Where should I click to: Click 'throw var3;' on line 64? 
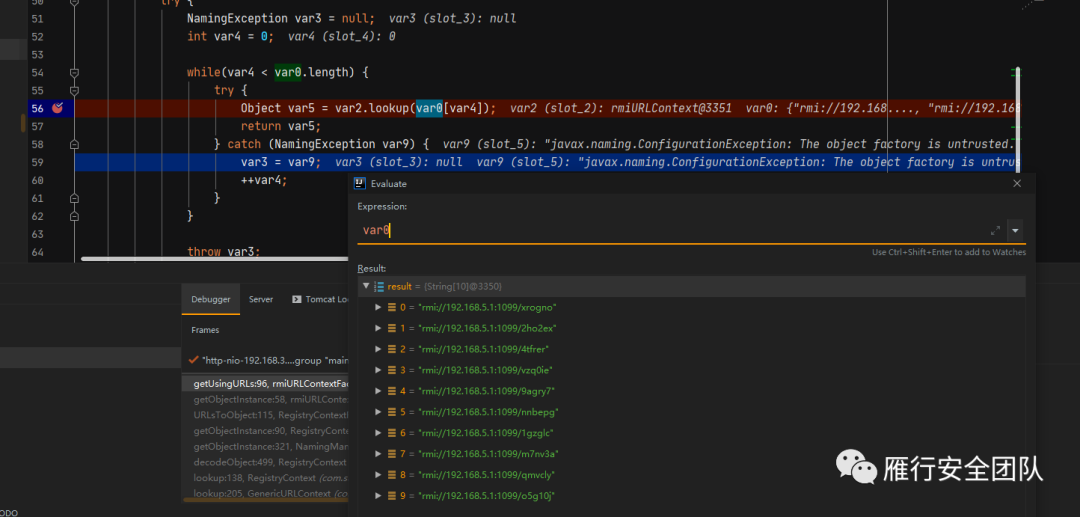click(224, 252)
